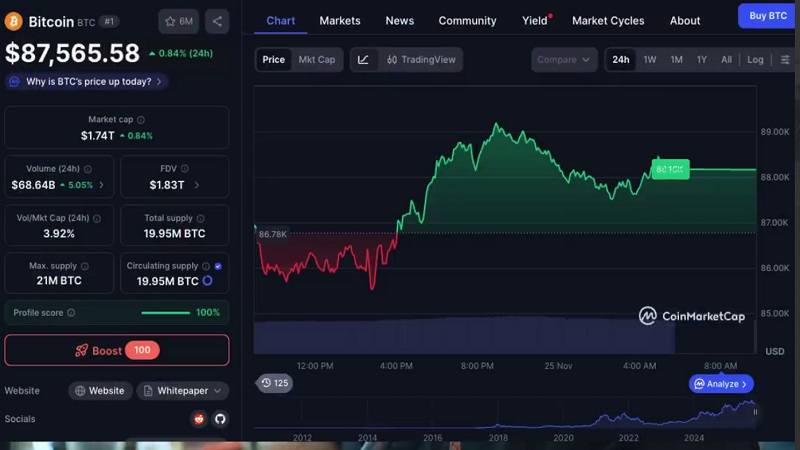The width and height of the screenshot is (800, 450).
Task: Open the Market Cycles tab
Action: click(x=608, y=20)
